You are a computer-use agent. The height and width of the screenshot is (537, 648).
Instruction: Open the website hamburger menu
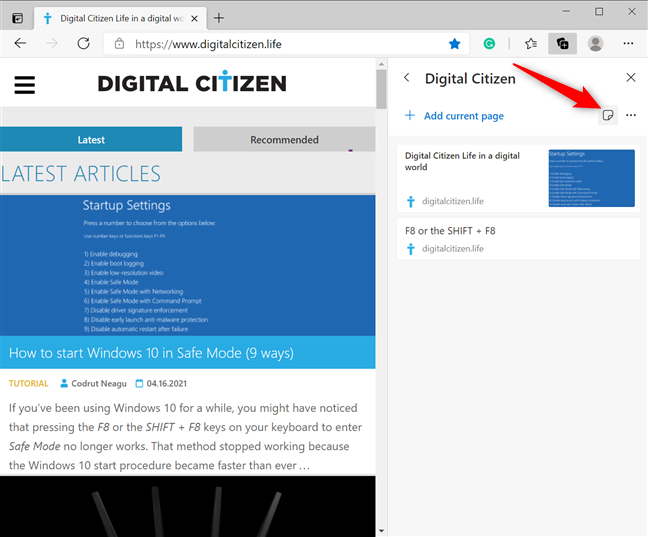point(25,85)
